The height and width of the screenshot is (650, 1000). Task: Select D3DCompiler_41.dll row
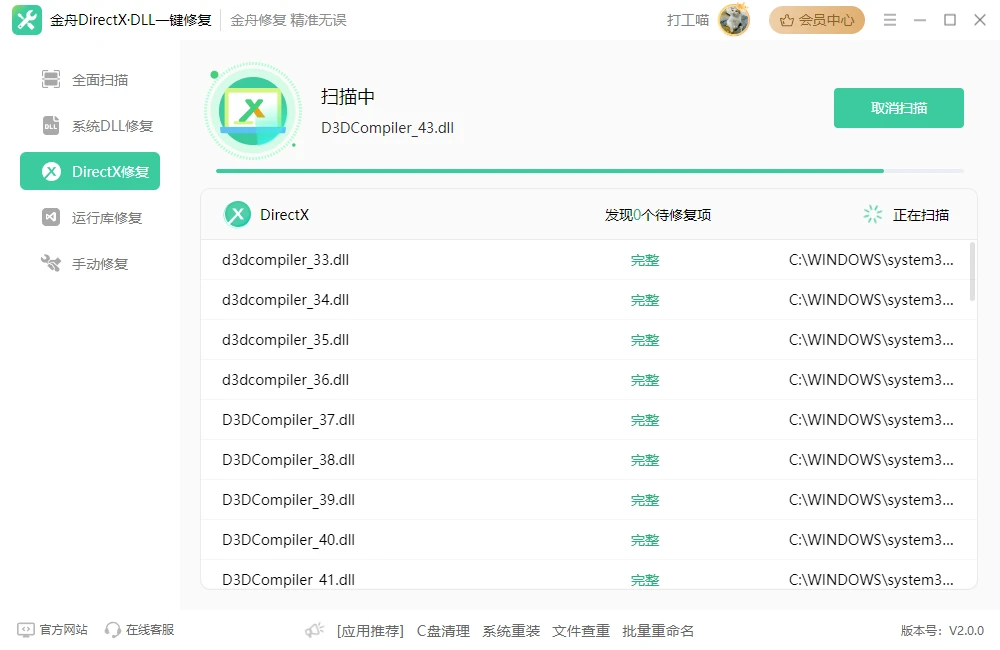click(x=589, y=575)
